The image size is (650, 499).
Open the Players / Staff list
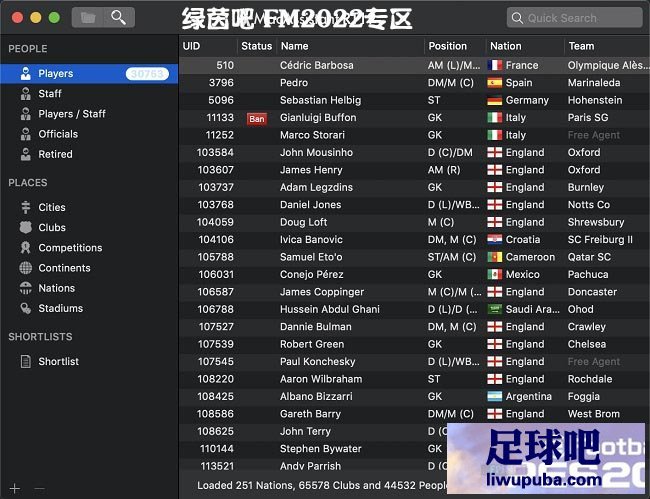(72, 114)
